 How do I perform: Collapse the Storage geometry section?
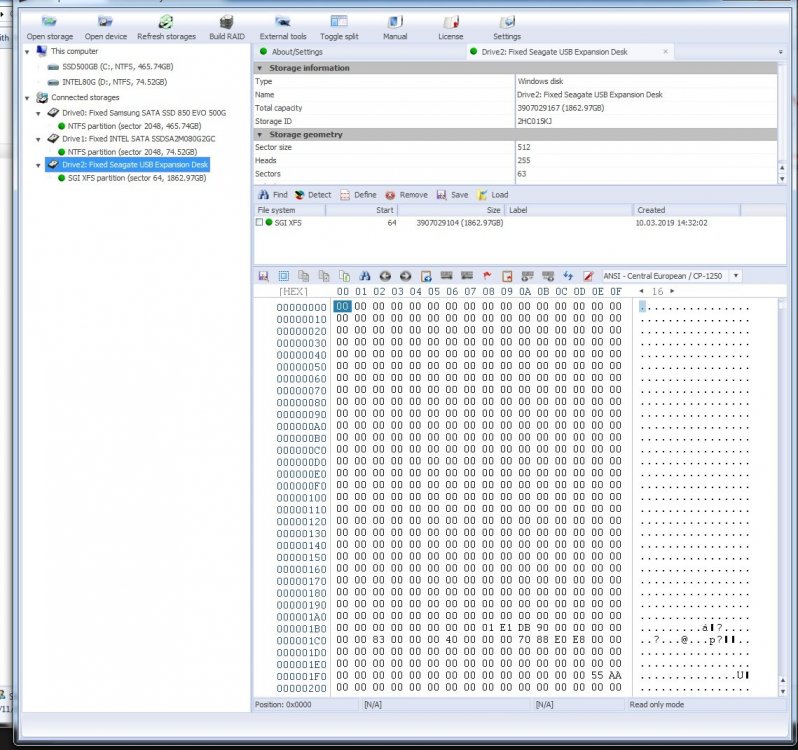(260, 134)
